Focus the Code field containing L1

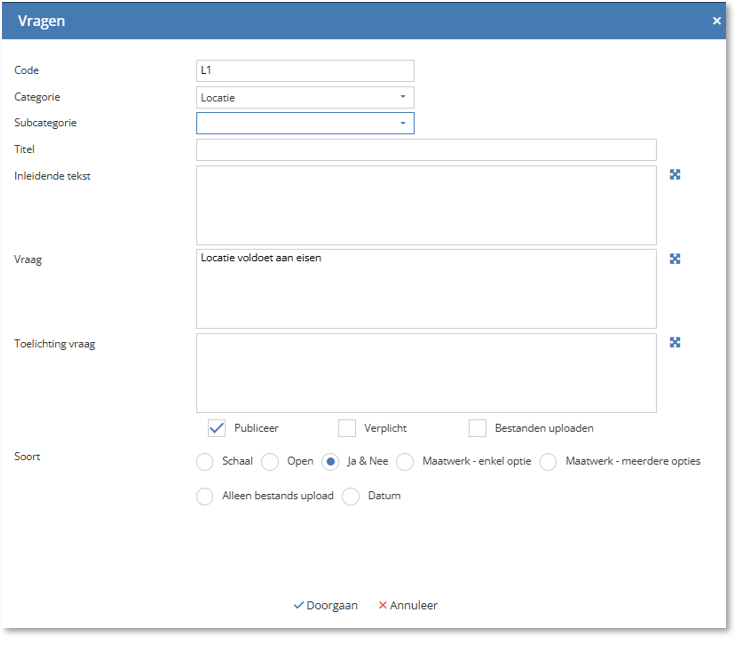(305, 71)
